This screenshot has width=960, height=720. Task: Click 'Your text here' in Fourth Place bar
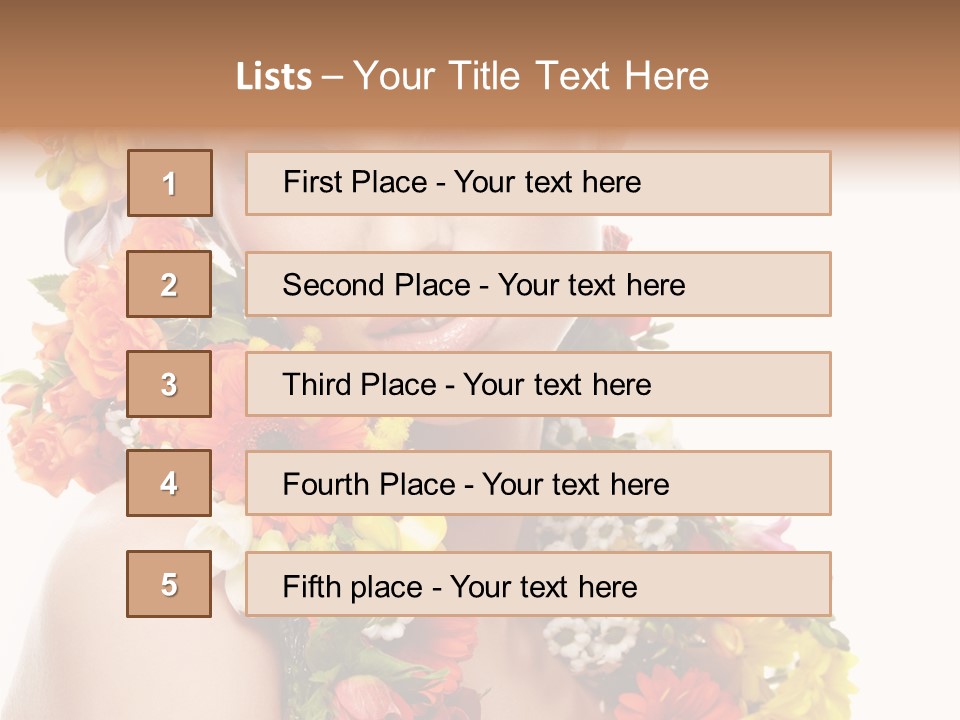point(576,484)
